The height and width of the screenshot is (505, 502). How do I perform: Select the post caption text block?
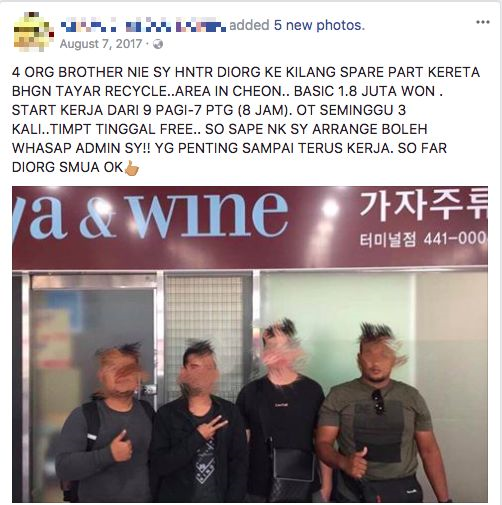coord(246,120)
